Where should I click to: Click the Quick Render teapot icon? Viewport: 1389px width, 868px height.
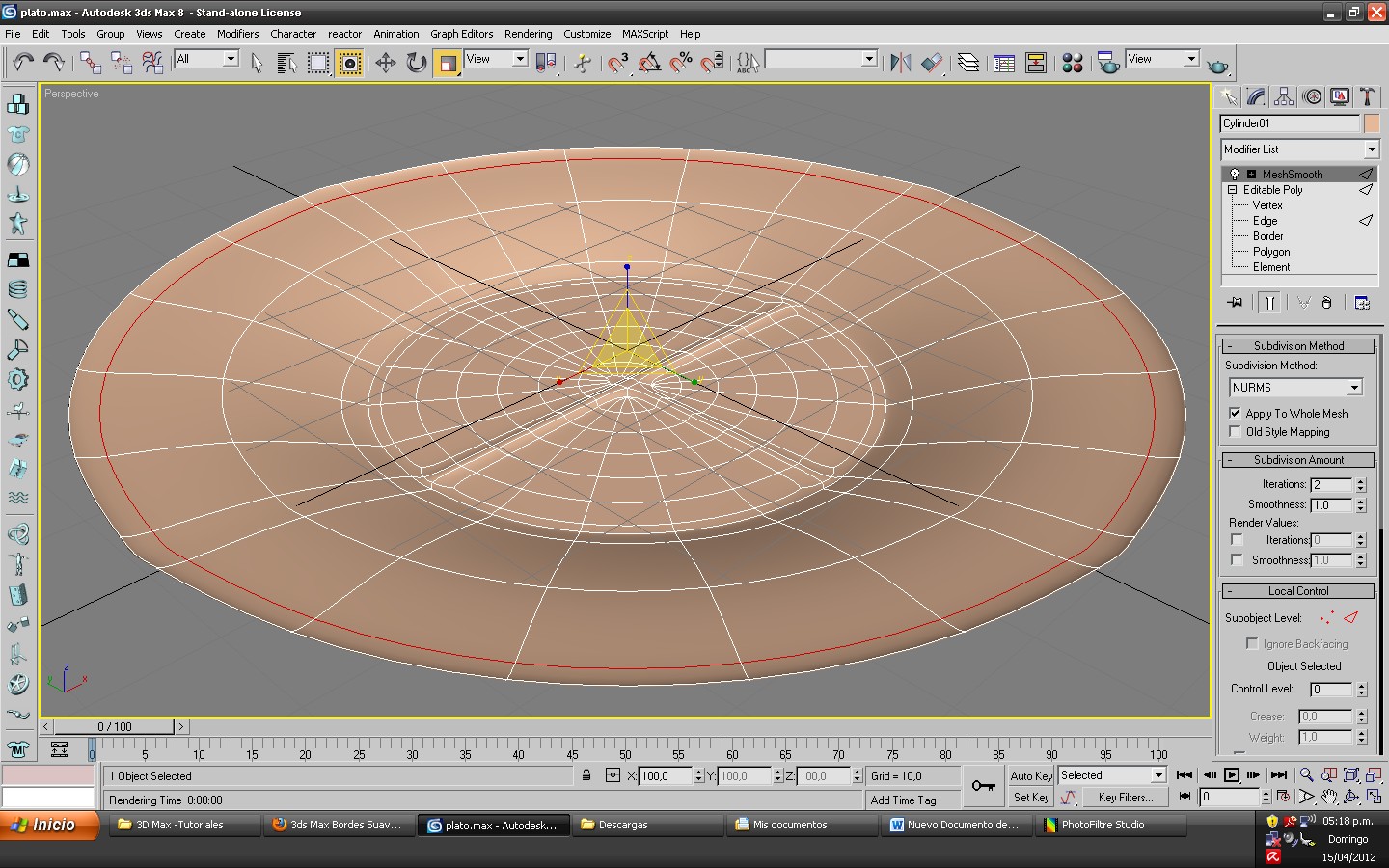pyautogui.click(x=1218, y=66)
